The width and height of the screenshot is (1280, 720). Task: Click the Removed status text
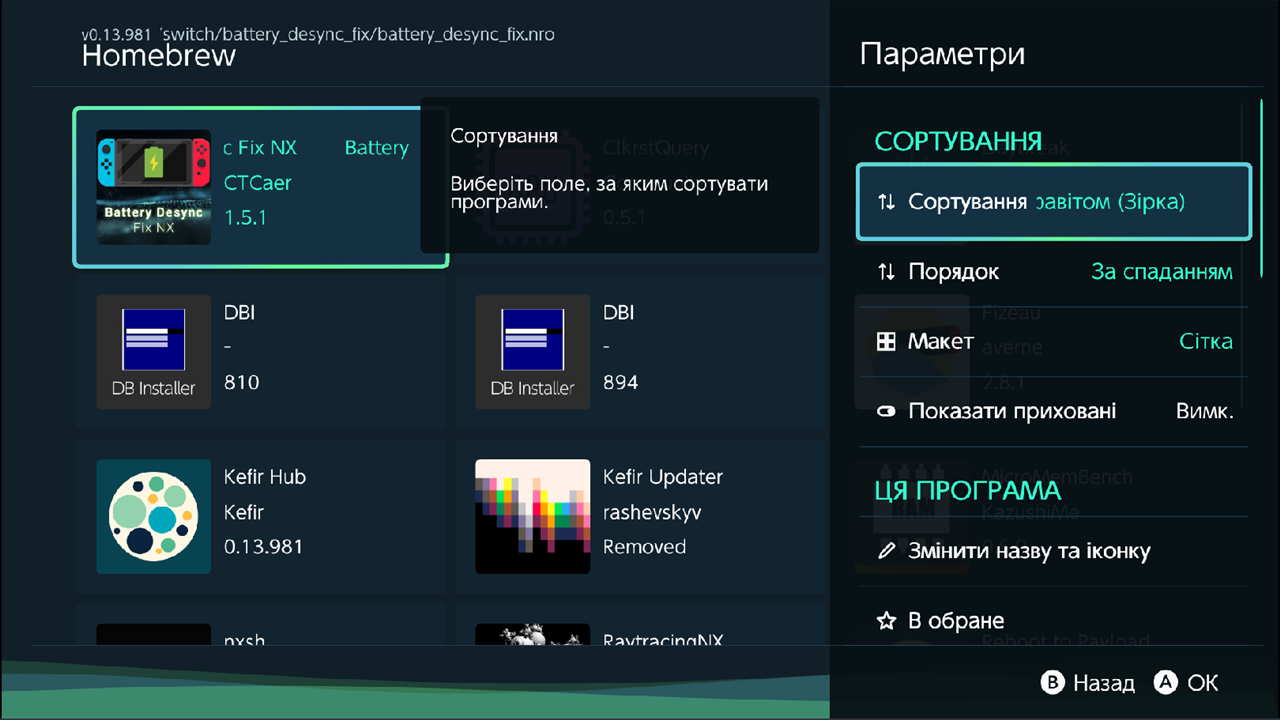(644, 547)
